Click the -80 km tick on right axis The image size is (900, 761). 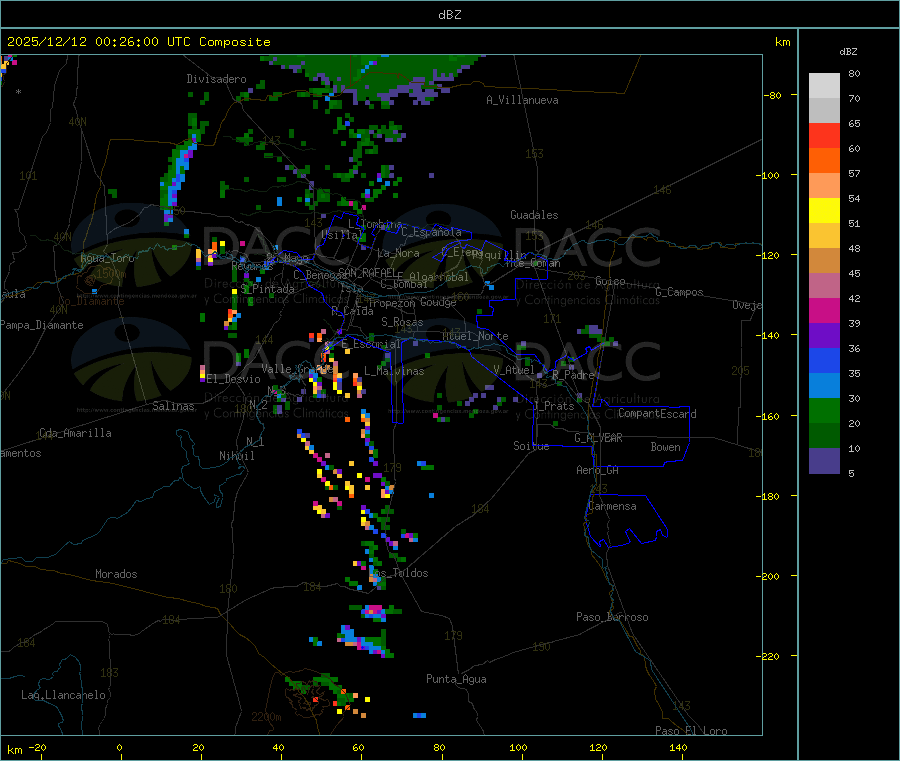pos(773,95)
